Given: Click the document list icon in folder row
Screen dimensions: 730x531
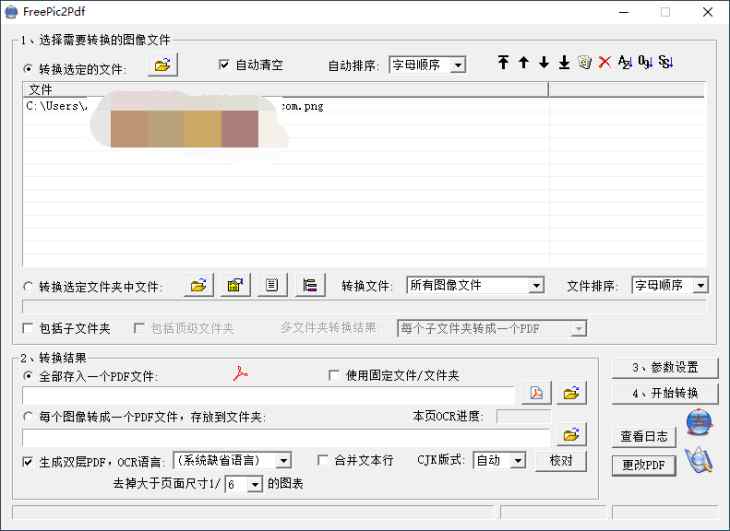Looking at the screenshot, I should [x=272, y=285].
